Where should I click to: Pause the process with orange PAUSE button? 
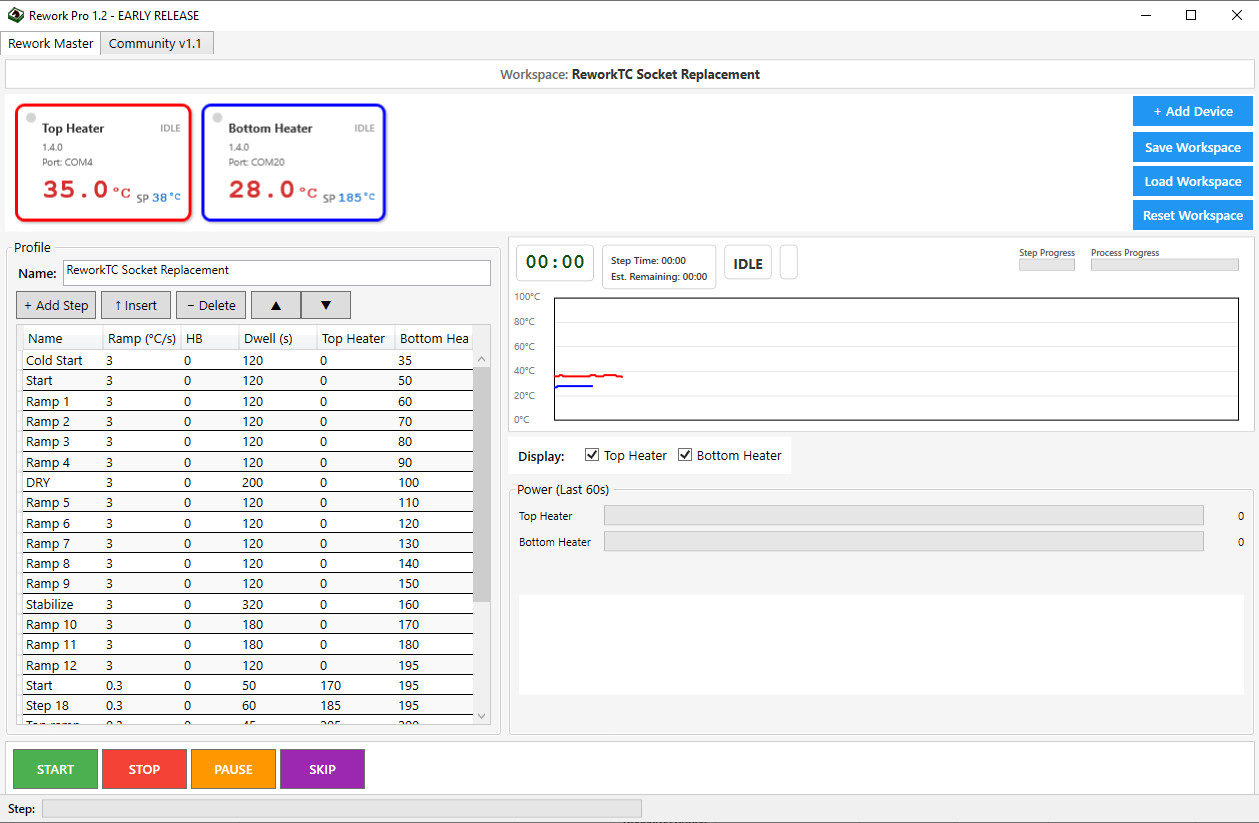[x=233, y=769]
